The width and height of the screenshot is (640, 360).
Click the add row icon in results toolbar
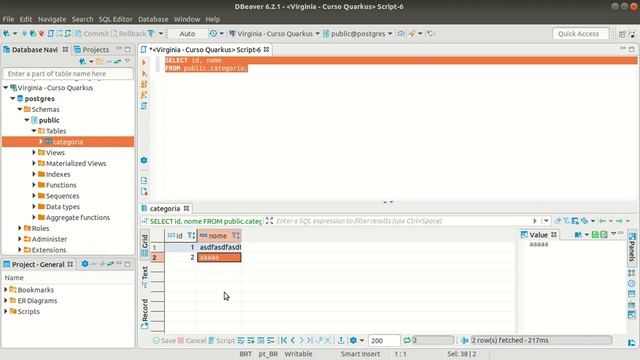point(251,340)
